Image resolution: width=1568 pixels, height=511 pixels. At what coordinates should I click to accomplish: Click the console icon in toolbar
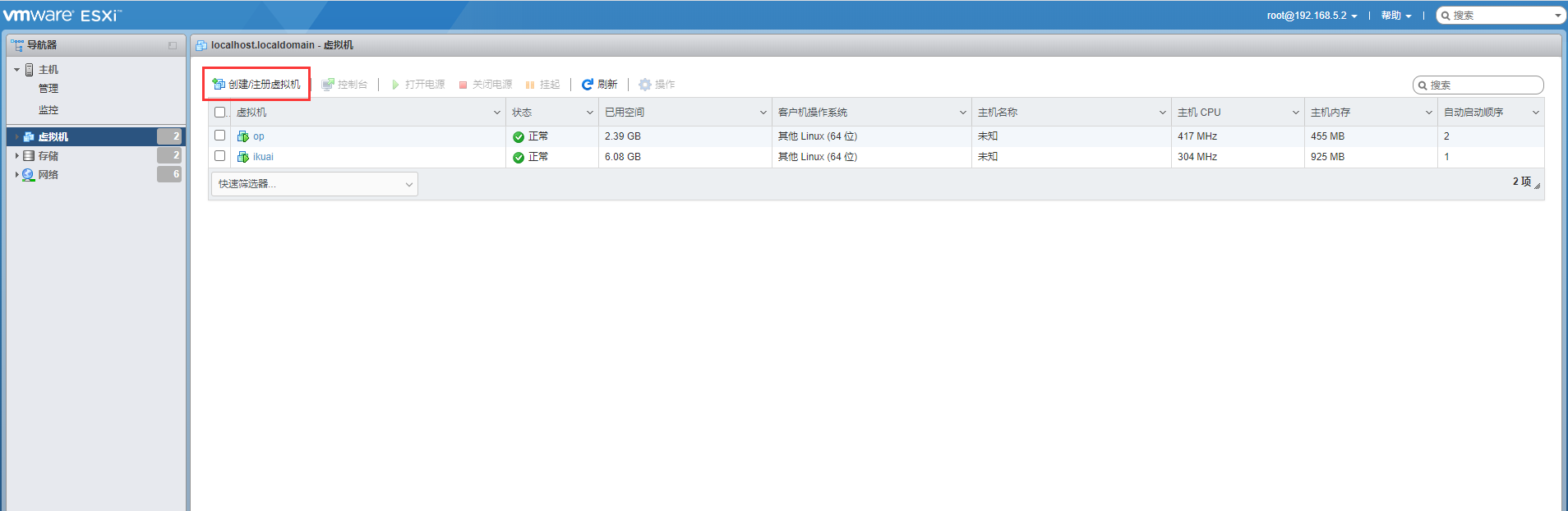[x=328, y=85]
